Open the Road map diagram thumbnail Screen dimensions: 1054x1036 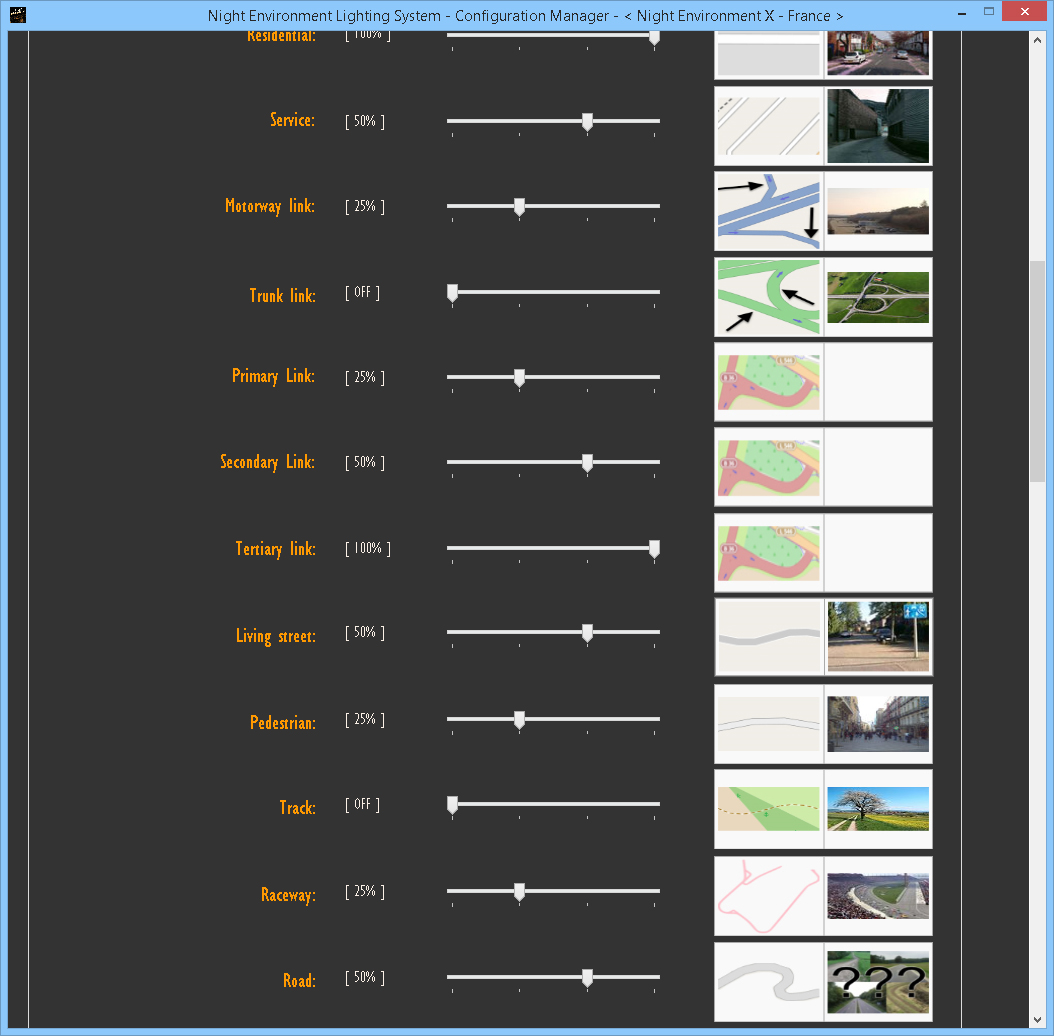[x=768, y=982]
